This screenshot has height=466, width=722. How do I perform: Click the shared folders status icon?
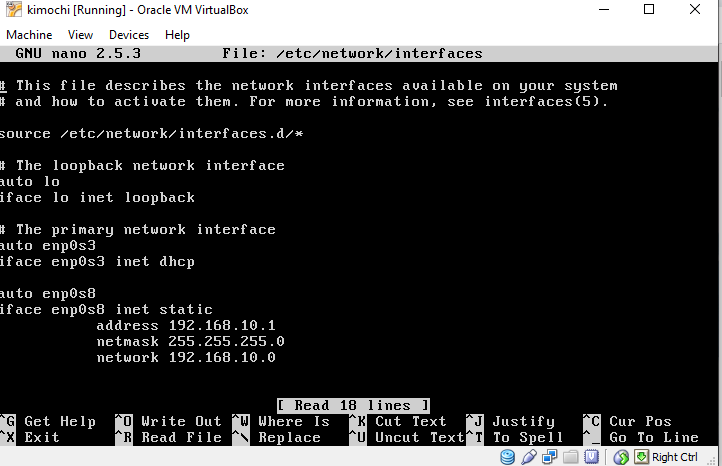point(571,457)
